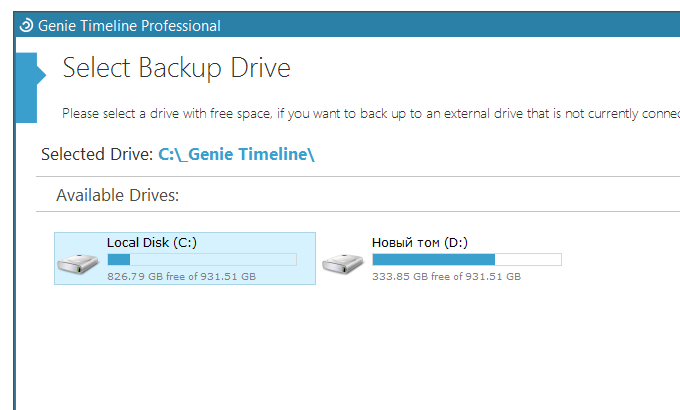Click the D: drive usage bar

coord(466,259)
